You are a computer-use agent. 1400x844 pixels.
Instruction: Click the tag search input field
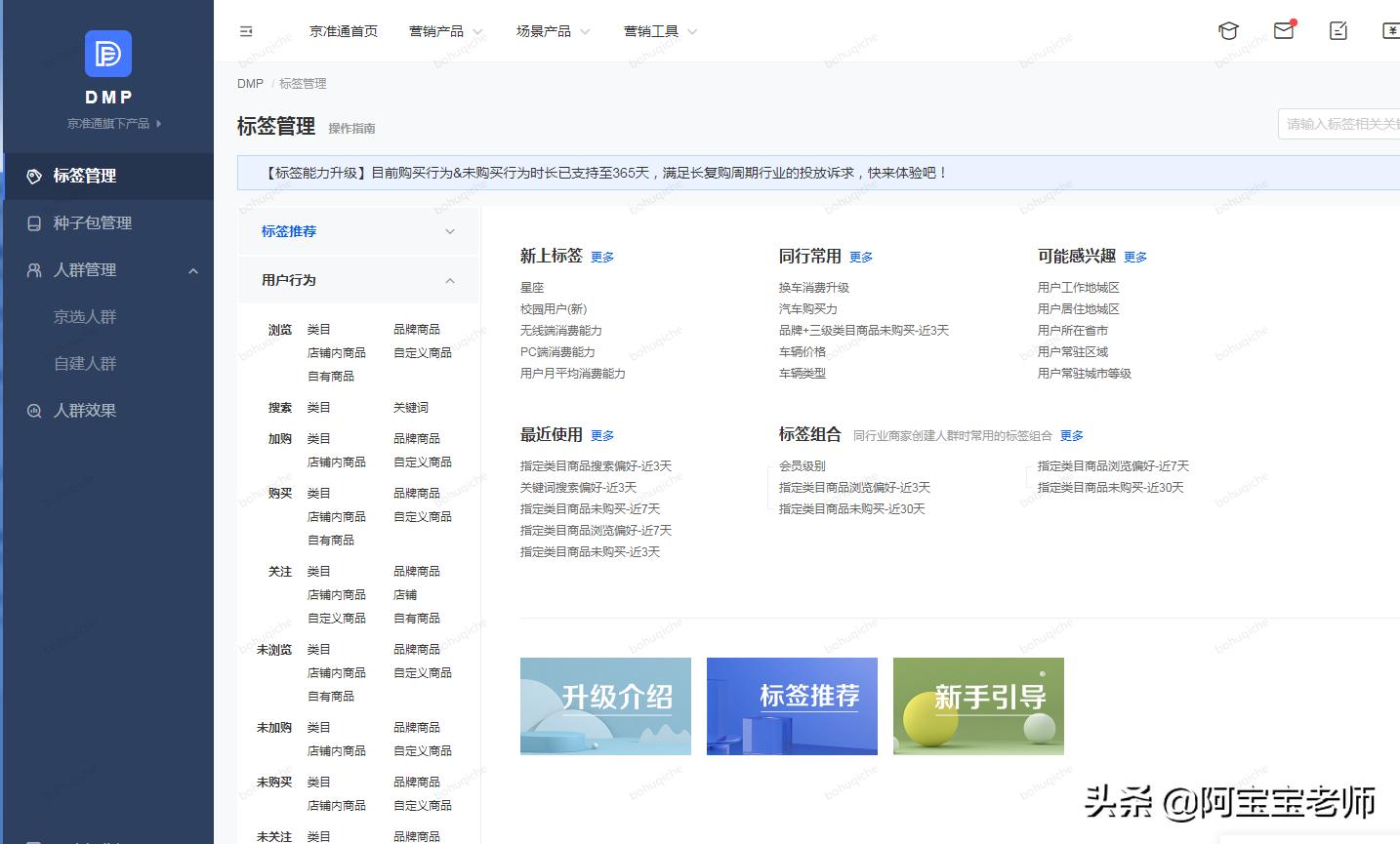(x=1347, y=124)
